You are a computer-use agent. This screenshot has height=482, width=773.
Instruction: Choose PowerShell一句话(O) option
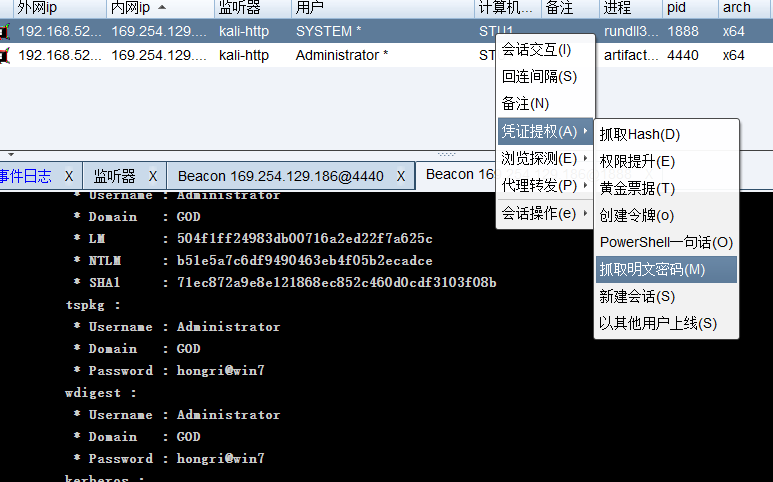(x=666, y=242)
